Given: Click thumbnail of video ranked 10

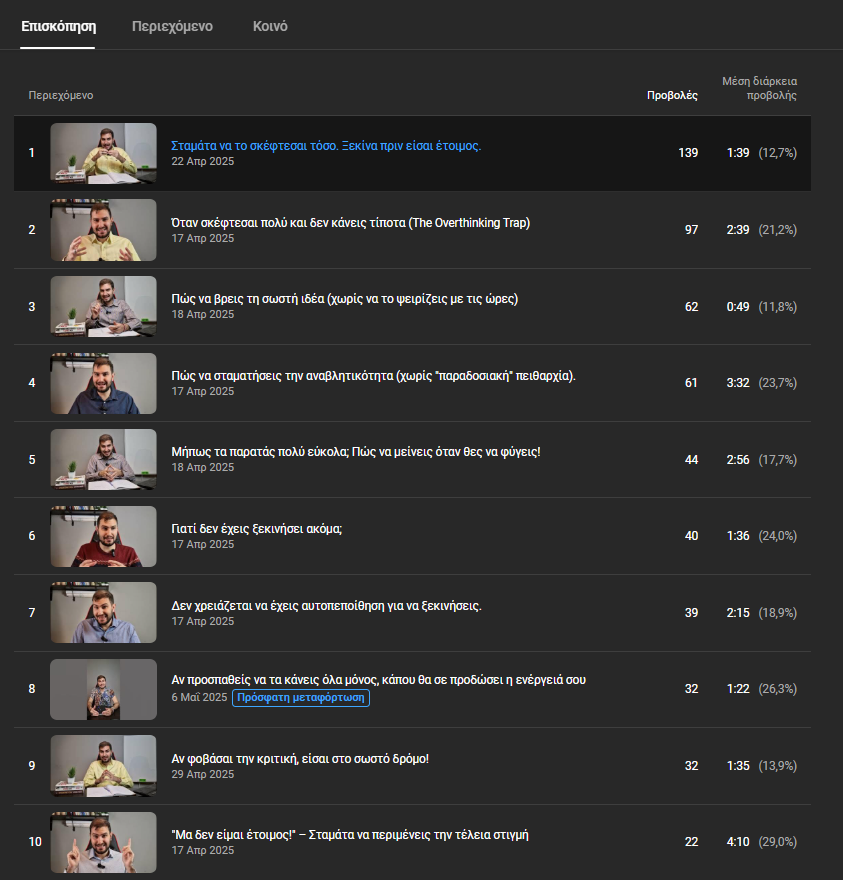Looking at the screenshot, I should (x=103, y=842).
